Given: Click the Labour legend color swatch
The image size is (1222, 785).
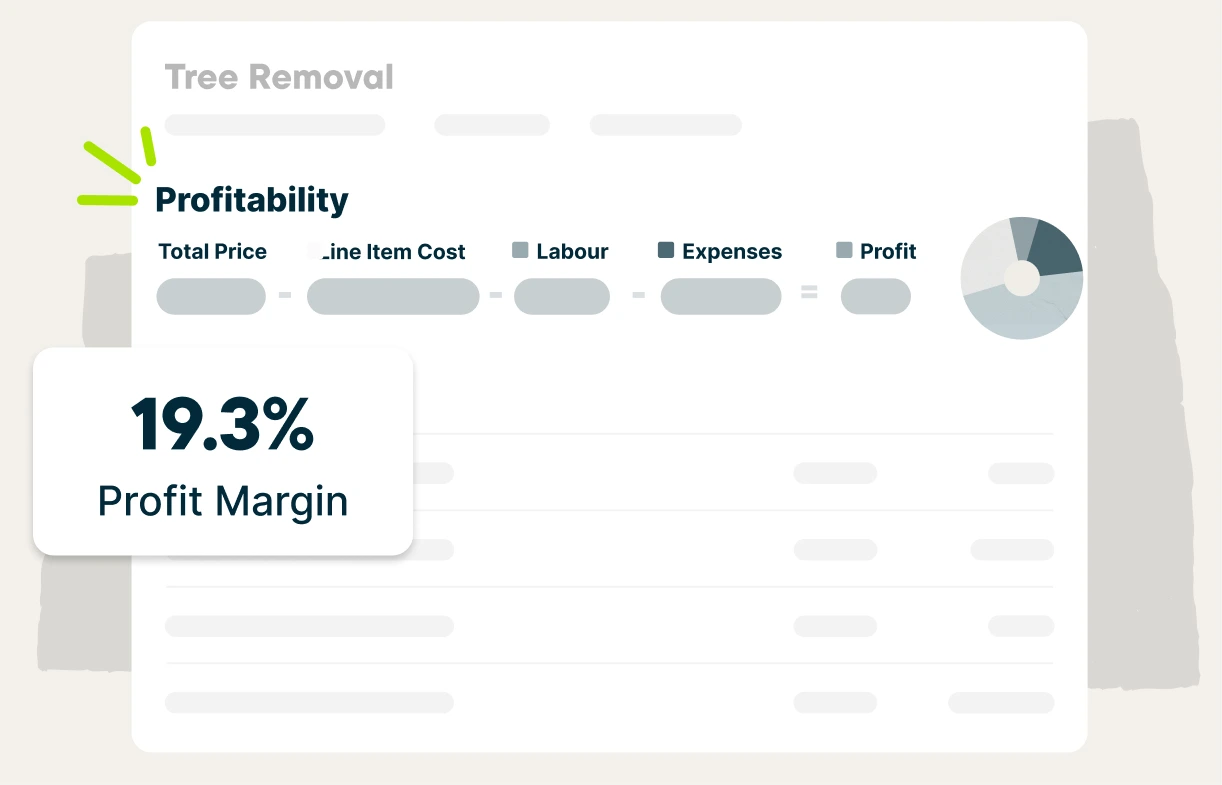Looking at the screenshot, I should [x=520, y=251].
